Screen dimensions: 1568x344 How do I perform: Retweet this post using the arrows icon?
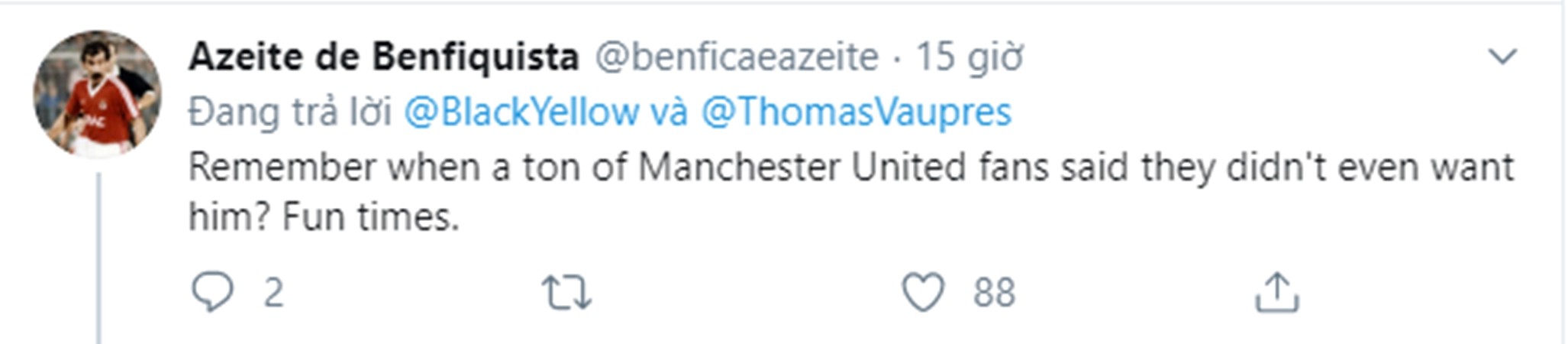[566, 293]
